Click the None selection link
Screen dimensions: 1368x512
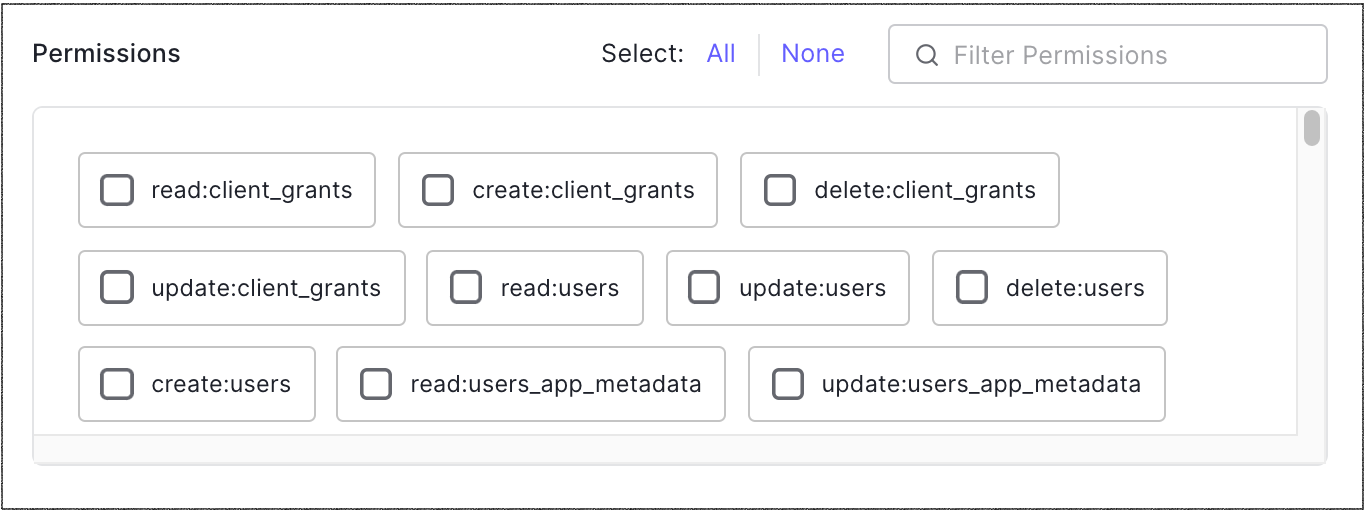(812, 54)
